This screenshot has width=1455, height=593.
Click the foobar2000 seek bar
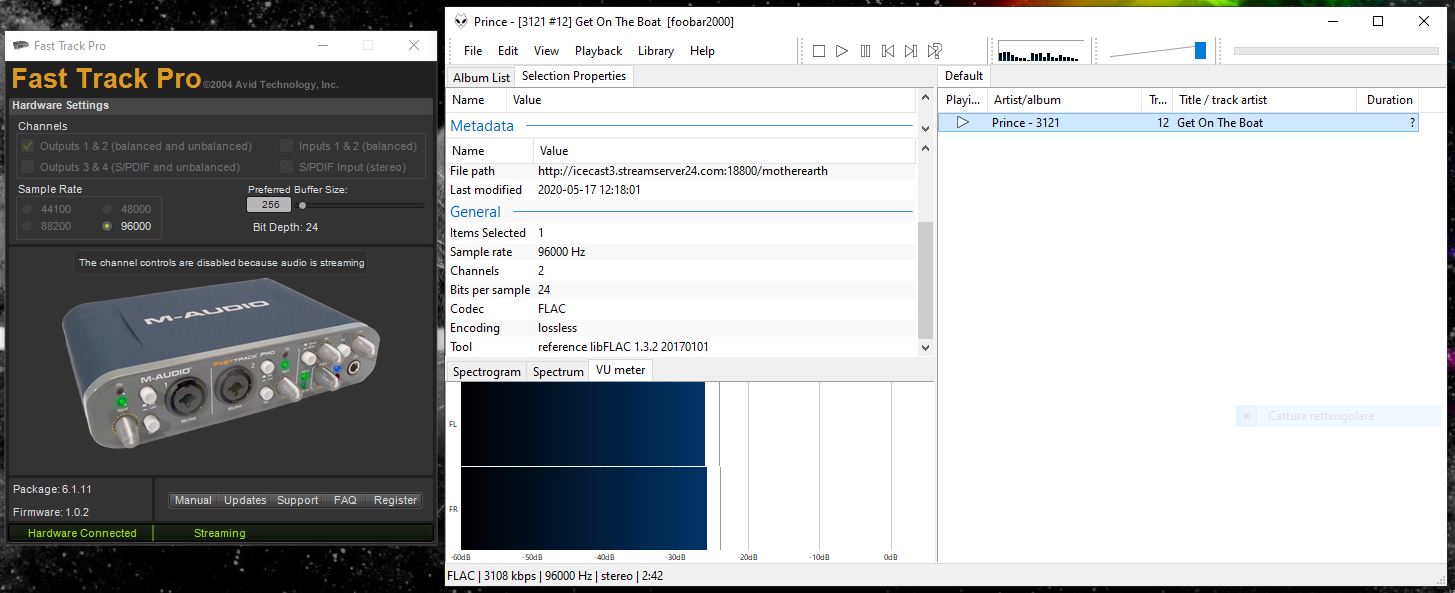(x=1336, y=51)
